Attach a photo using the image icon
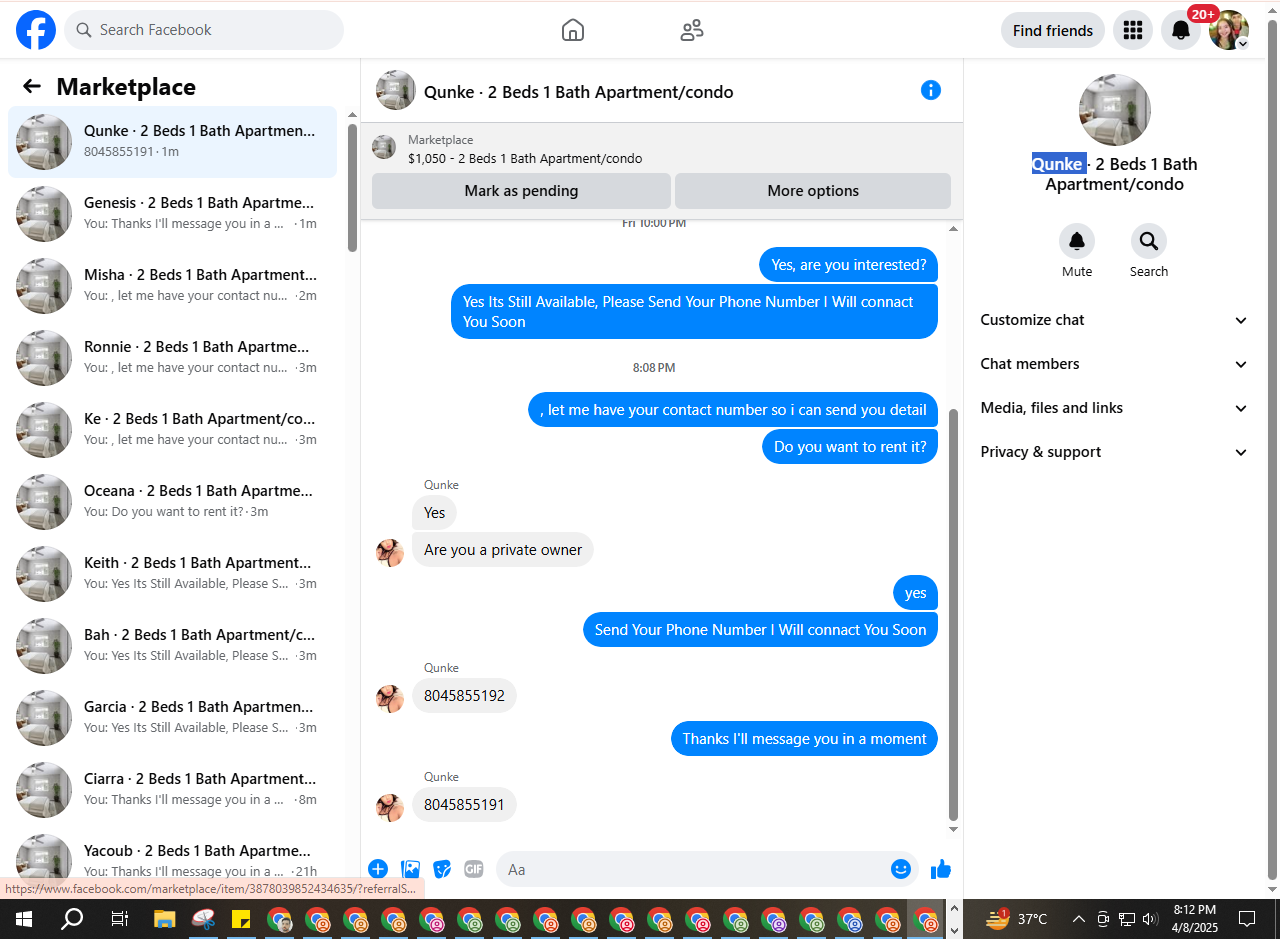Image resolution: width=1280 pixels, height=939 pixels. pyautogui.click(x=410, y=869)
